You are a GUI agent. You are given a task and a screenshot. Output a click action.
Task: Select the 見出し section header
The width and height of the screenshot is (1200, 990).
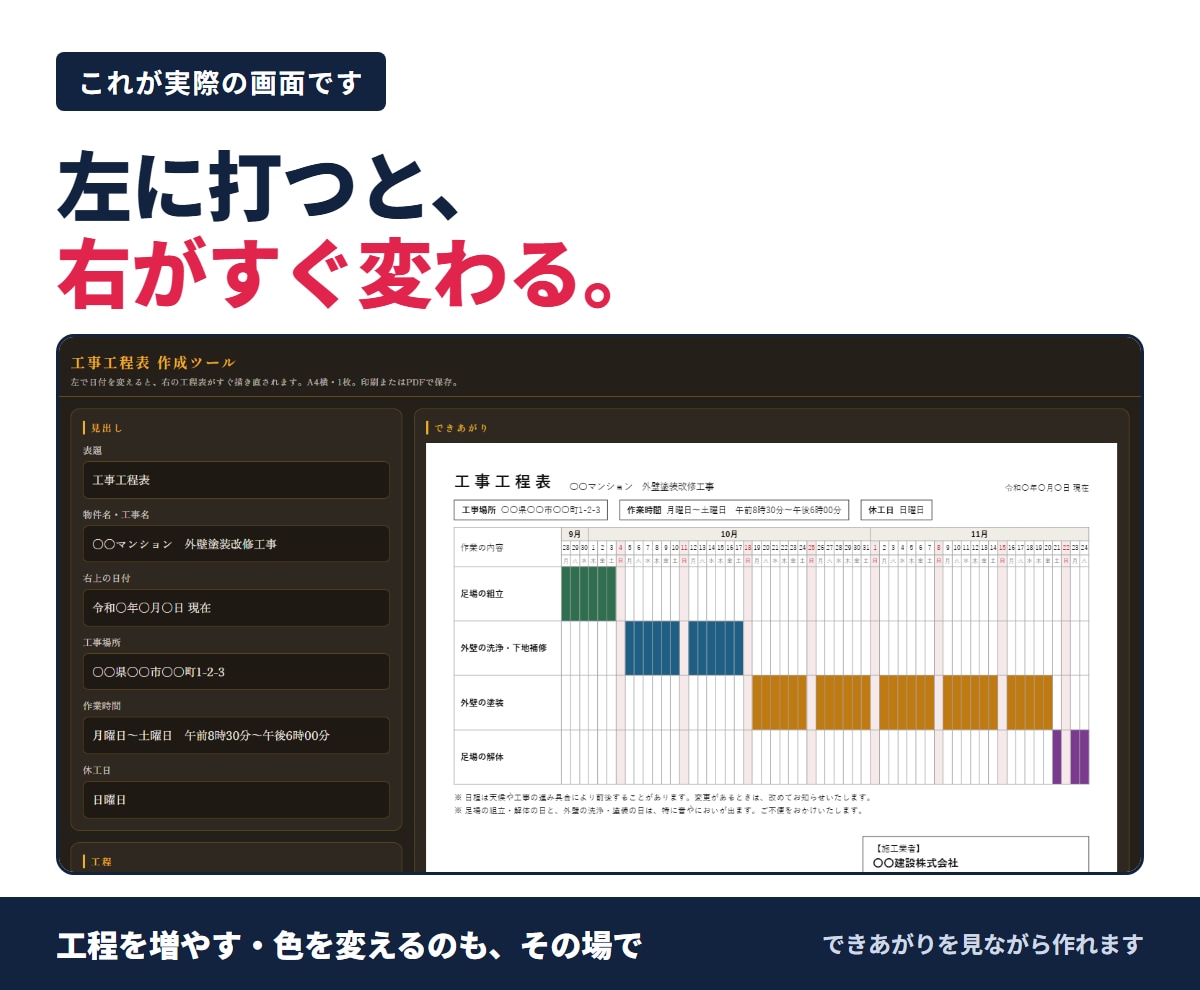click(107, 428)
